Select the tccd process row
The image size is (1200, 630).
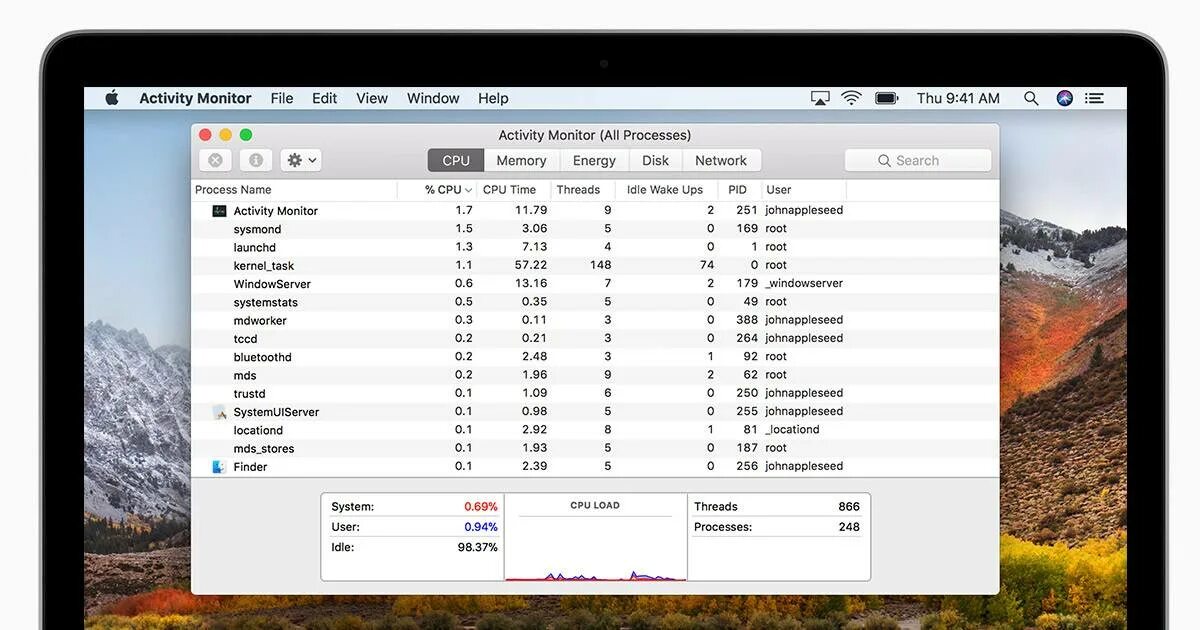pyautogui.click(x=595, y=338)
